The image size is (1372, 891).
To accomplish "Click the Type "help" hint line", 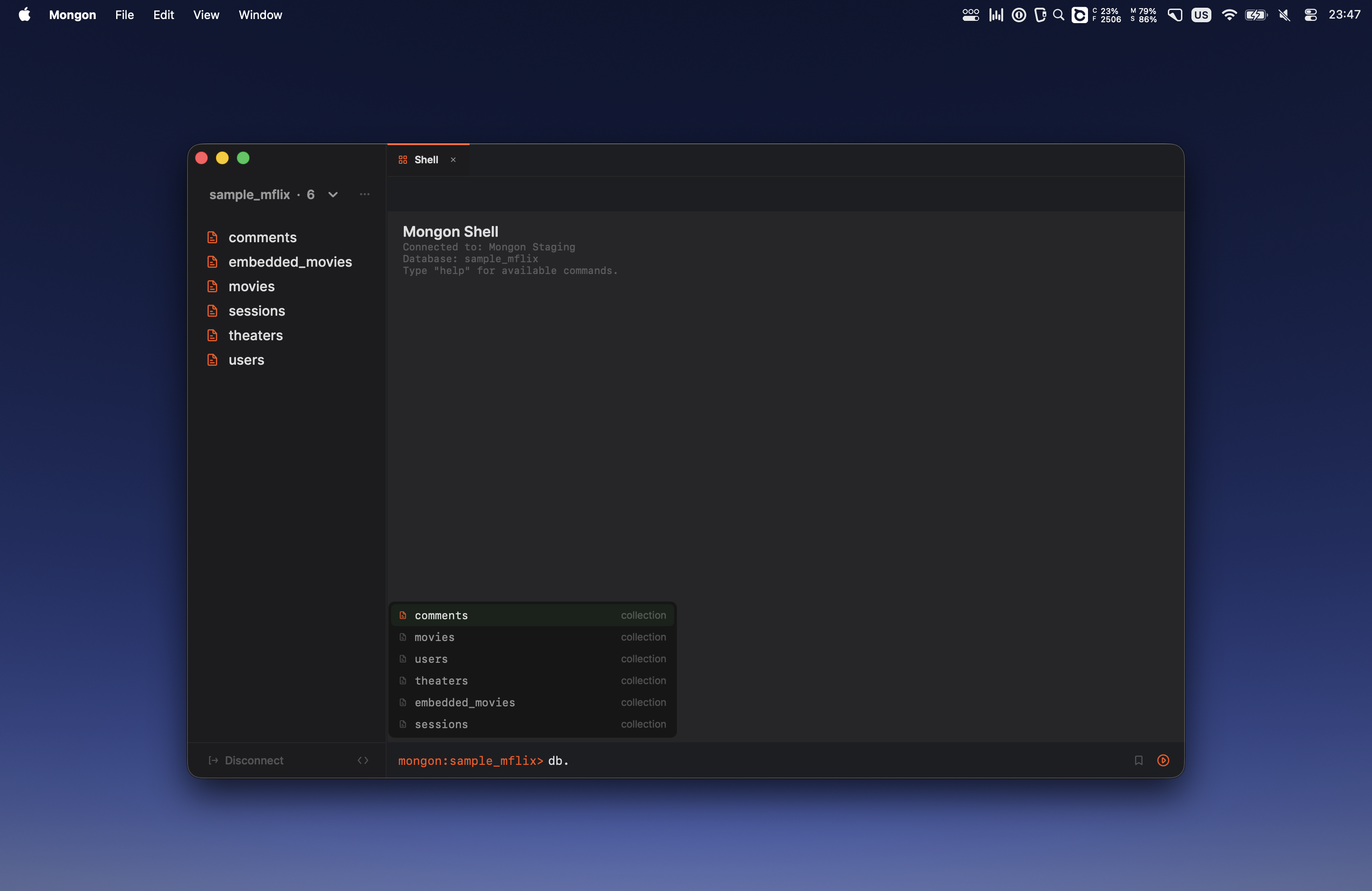I will coord(510,271).
